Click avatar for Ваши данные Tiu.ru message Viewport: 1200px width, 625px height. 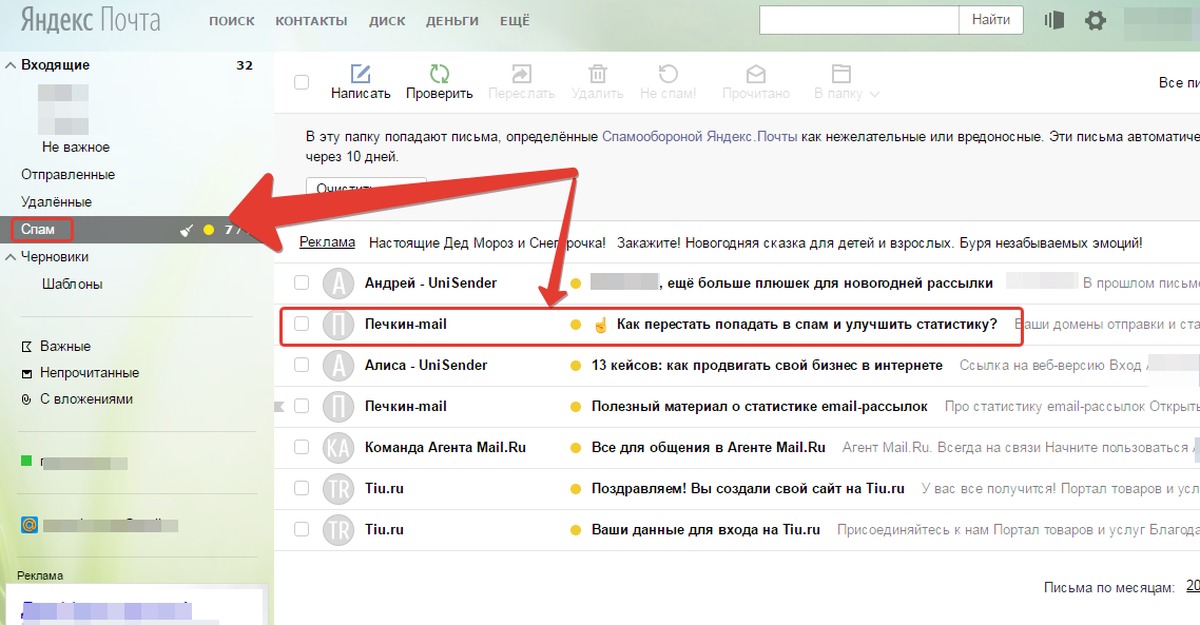click(339, 529)
